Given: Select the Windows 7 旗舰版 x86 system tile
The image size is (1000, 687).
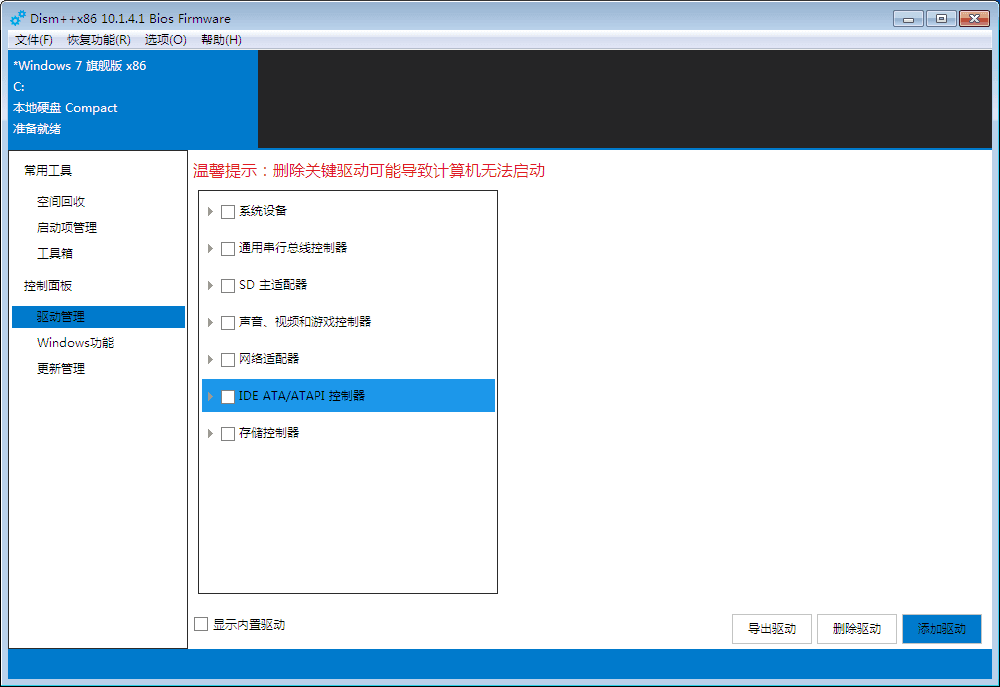Looking at the screenshot, I should click(x=132, y=98).
